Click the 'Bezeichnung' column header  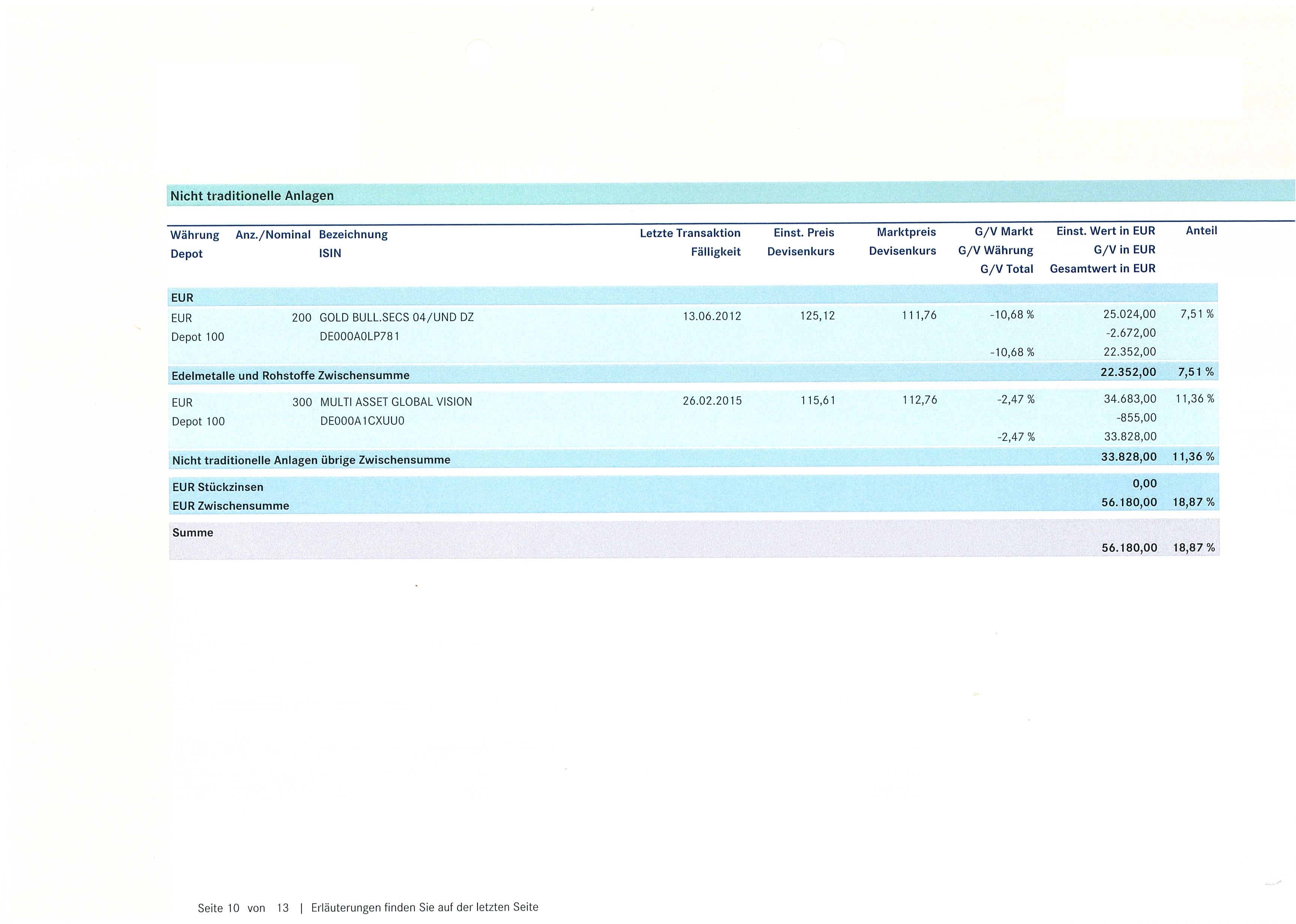tap(353, 234)
